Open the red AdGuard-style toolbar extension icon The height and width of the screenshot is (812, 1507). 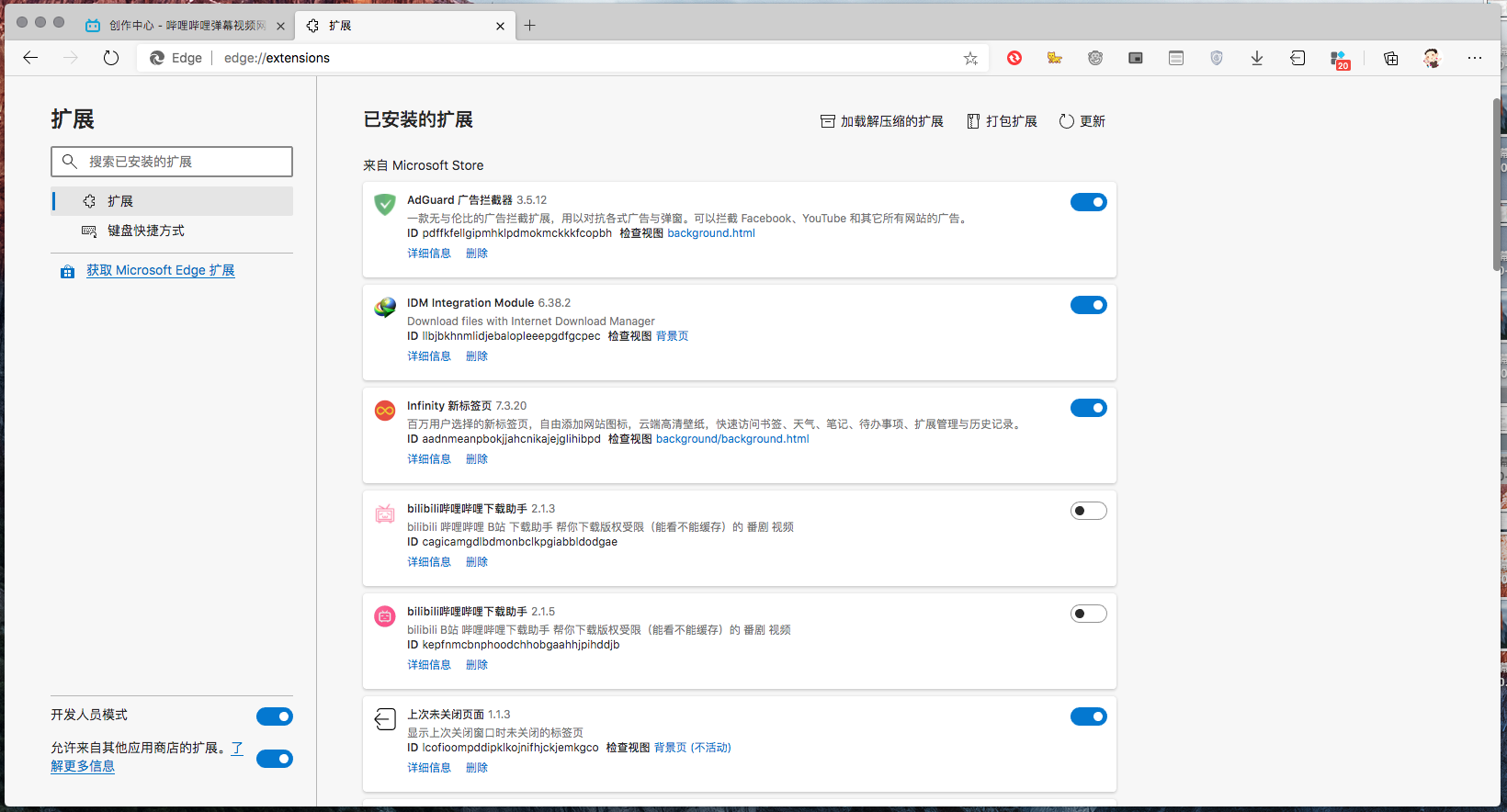[x=1014, y=58]
